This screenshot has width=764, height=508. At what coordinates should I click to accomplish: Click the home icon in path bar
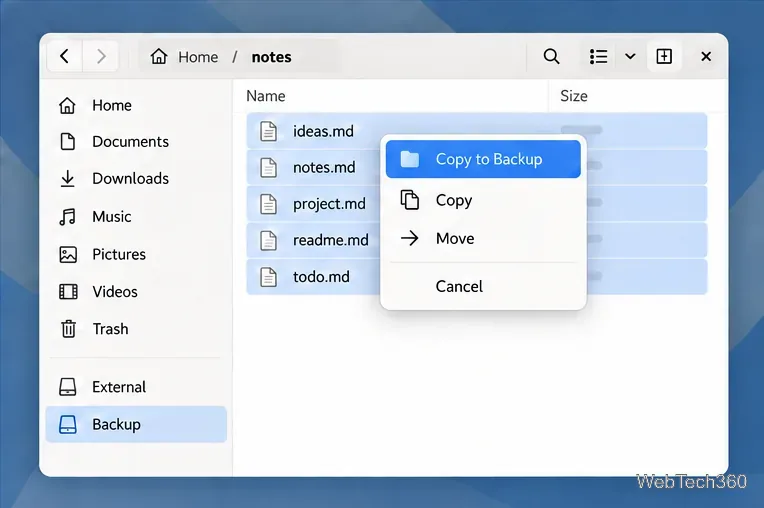click(x=159, y=56)
